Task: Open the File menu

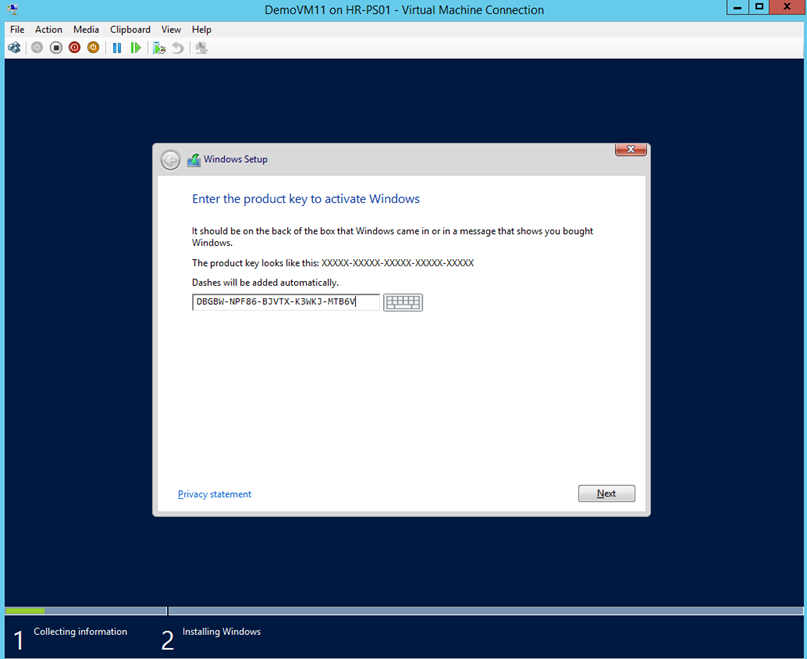Action: click(17, 30)
